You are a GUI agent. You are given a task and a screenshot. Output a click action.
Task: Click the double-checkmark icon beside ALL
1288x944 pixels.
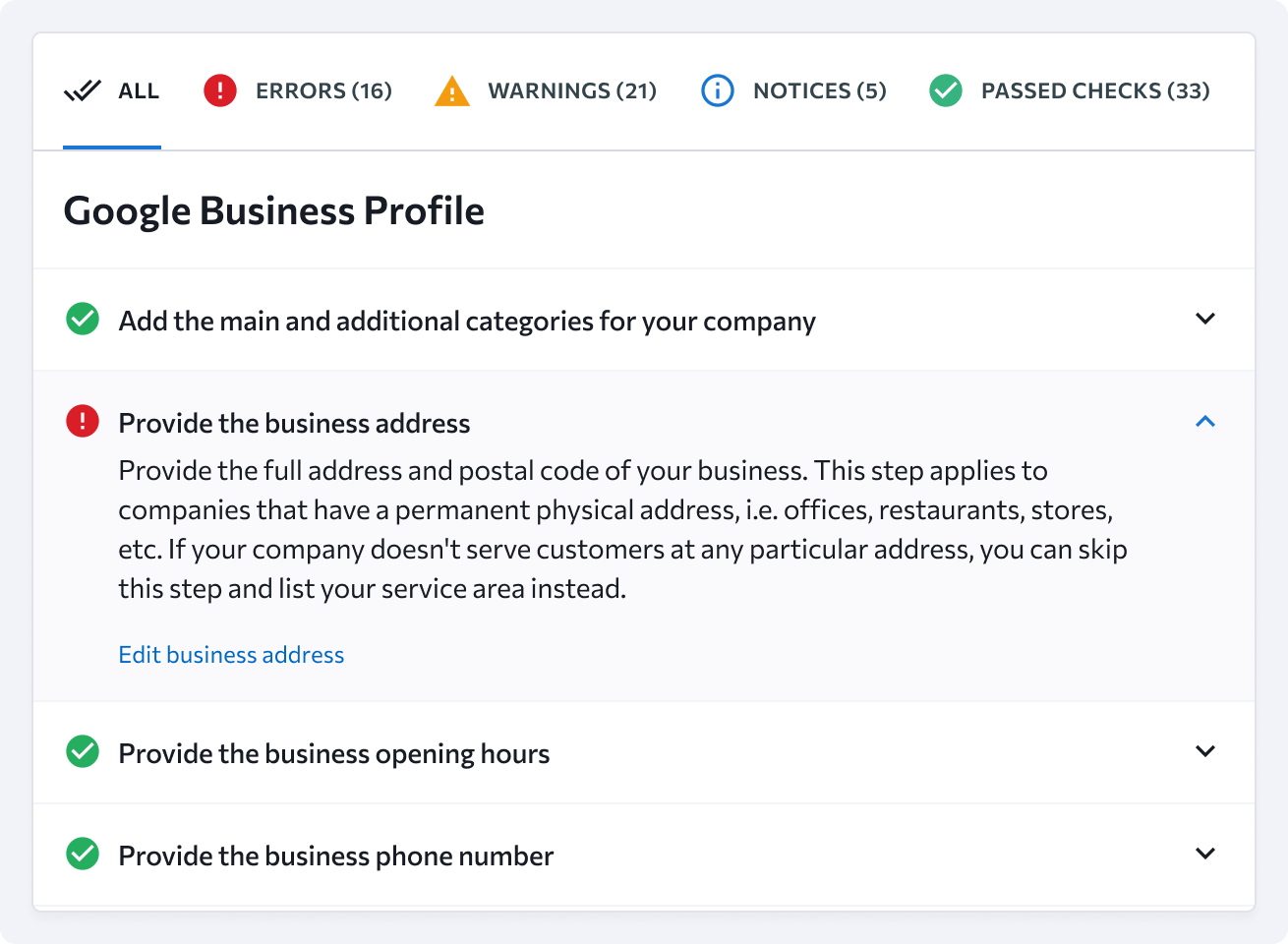[82, 91]
